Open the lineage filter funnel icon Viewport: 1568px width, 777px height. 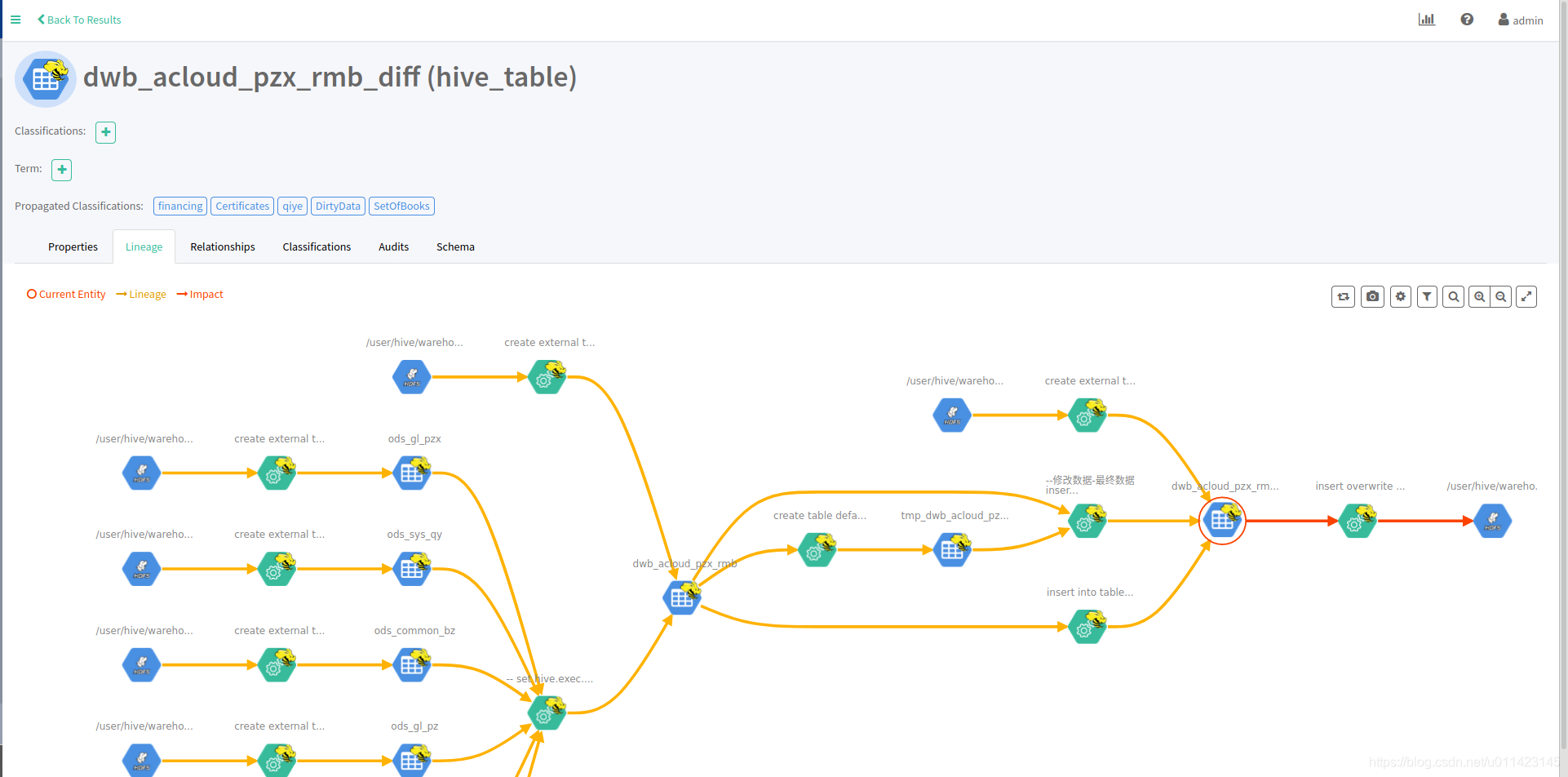click(1427, 297)
